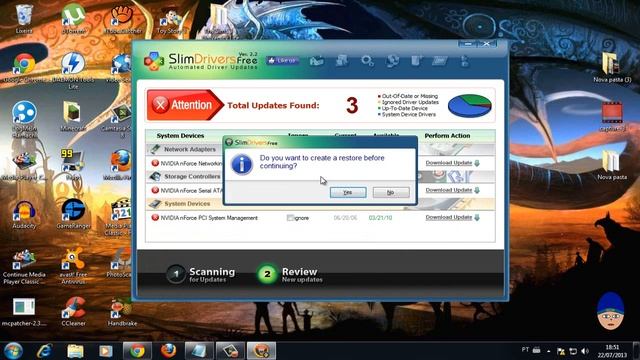Confirm restore point creation with Yes
The width and height of the screenshot is (640, 360).
point(348,192)
